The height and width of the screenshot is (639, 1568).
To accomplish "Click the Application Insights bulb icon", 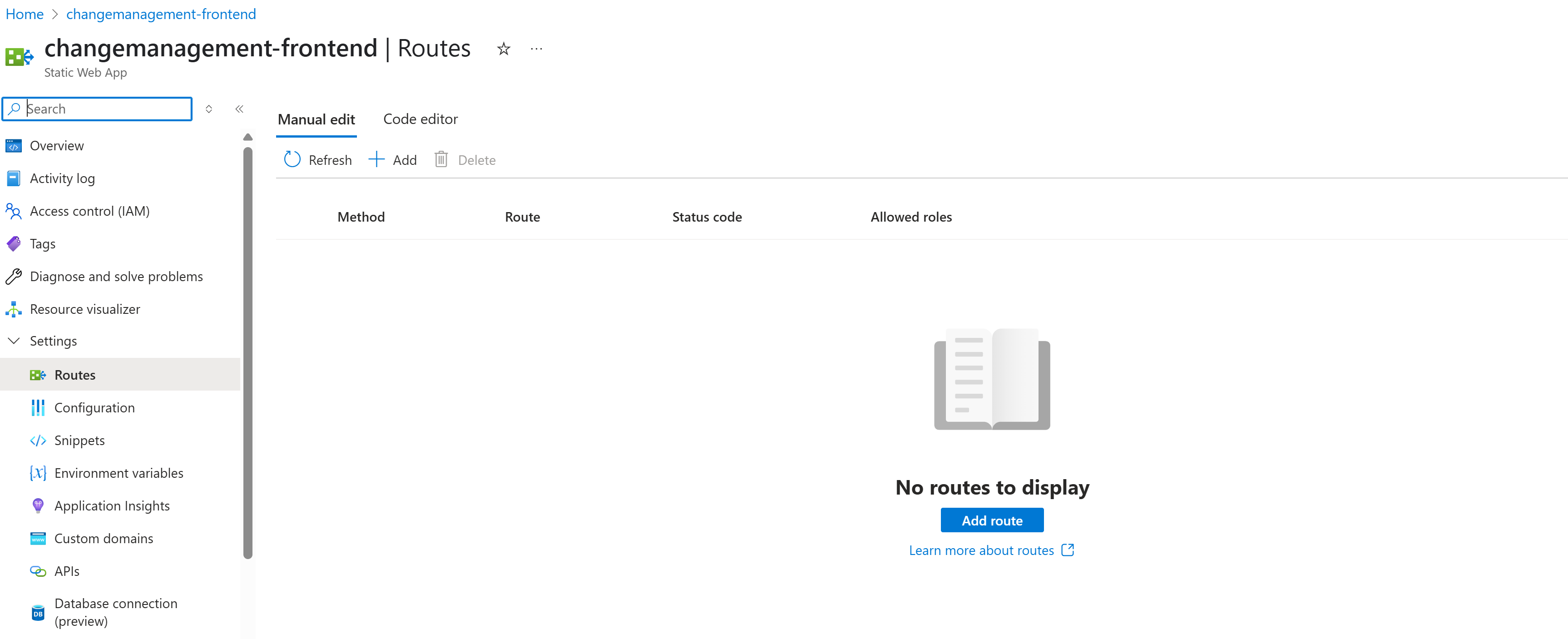I will coord(38,506).
